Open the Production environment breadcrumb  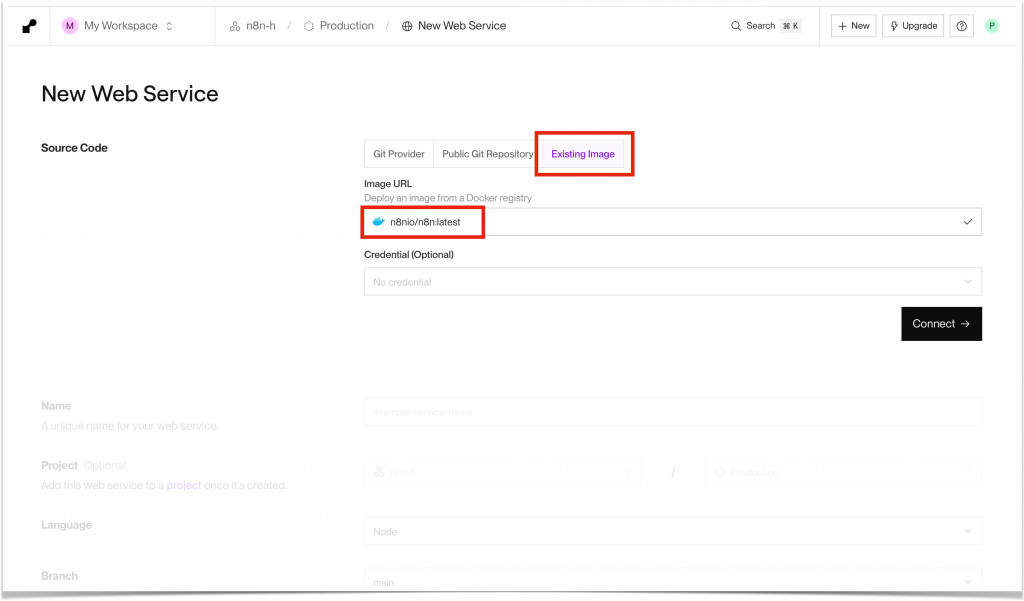click(x=339, y=26)
